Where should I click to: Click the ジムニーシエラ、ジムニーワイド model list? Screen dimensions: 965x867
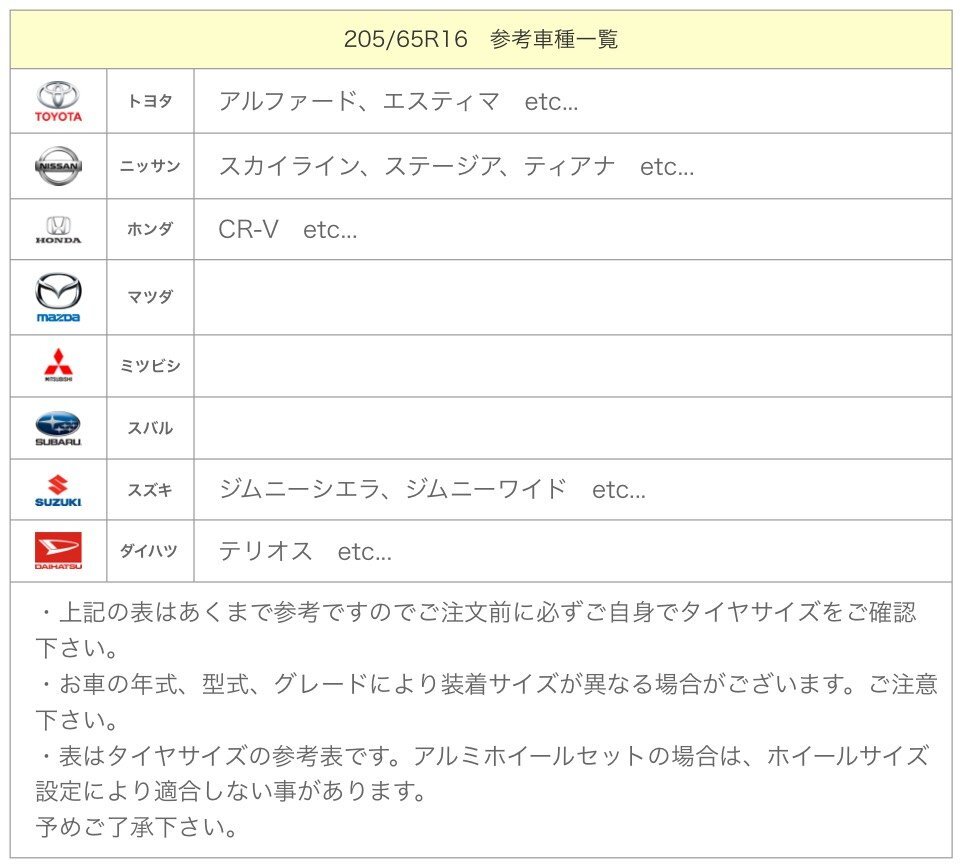(432, 490)
